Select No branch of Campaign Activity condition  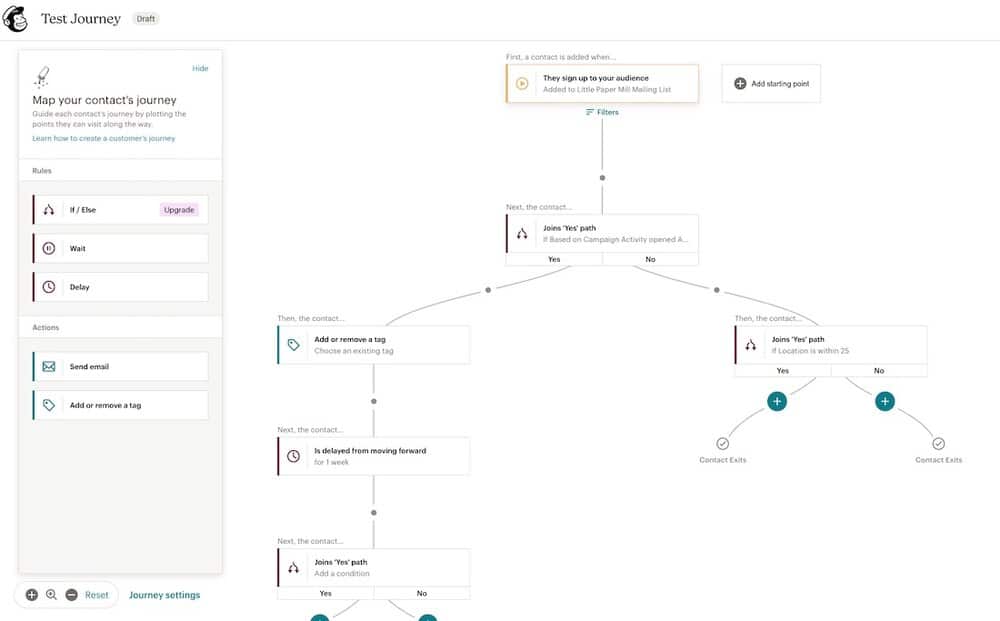tap(651, 259)
